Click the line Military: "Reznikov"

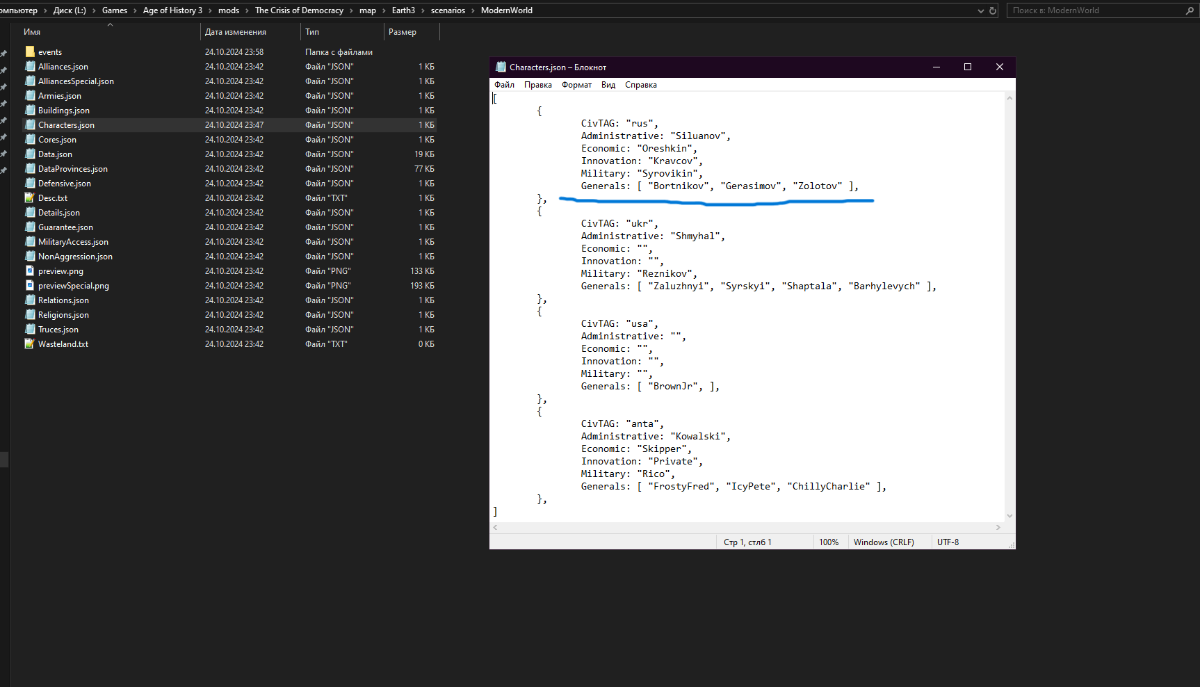(x=640, y=273)
